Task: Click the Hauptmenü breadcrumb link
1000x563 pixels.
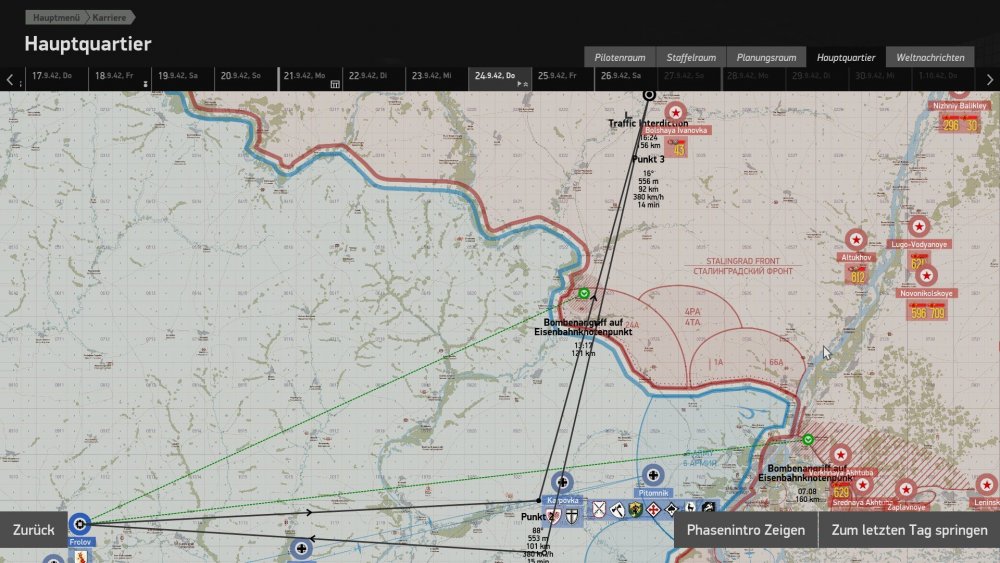Action: [57, 18]
